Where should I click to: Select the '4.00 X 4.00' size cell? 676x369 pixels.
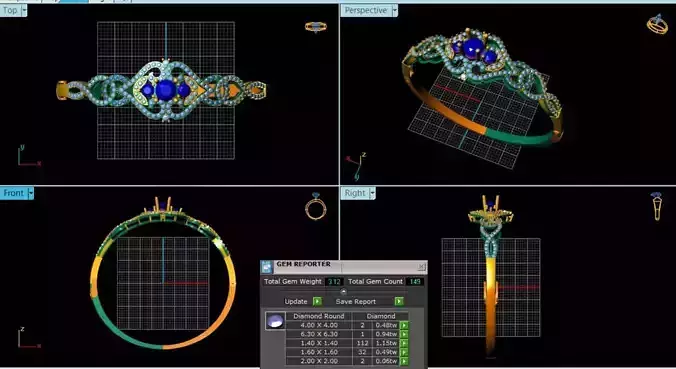coord(319,325)
